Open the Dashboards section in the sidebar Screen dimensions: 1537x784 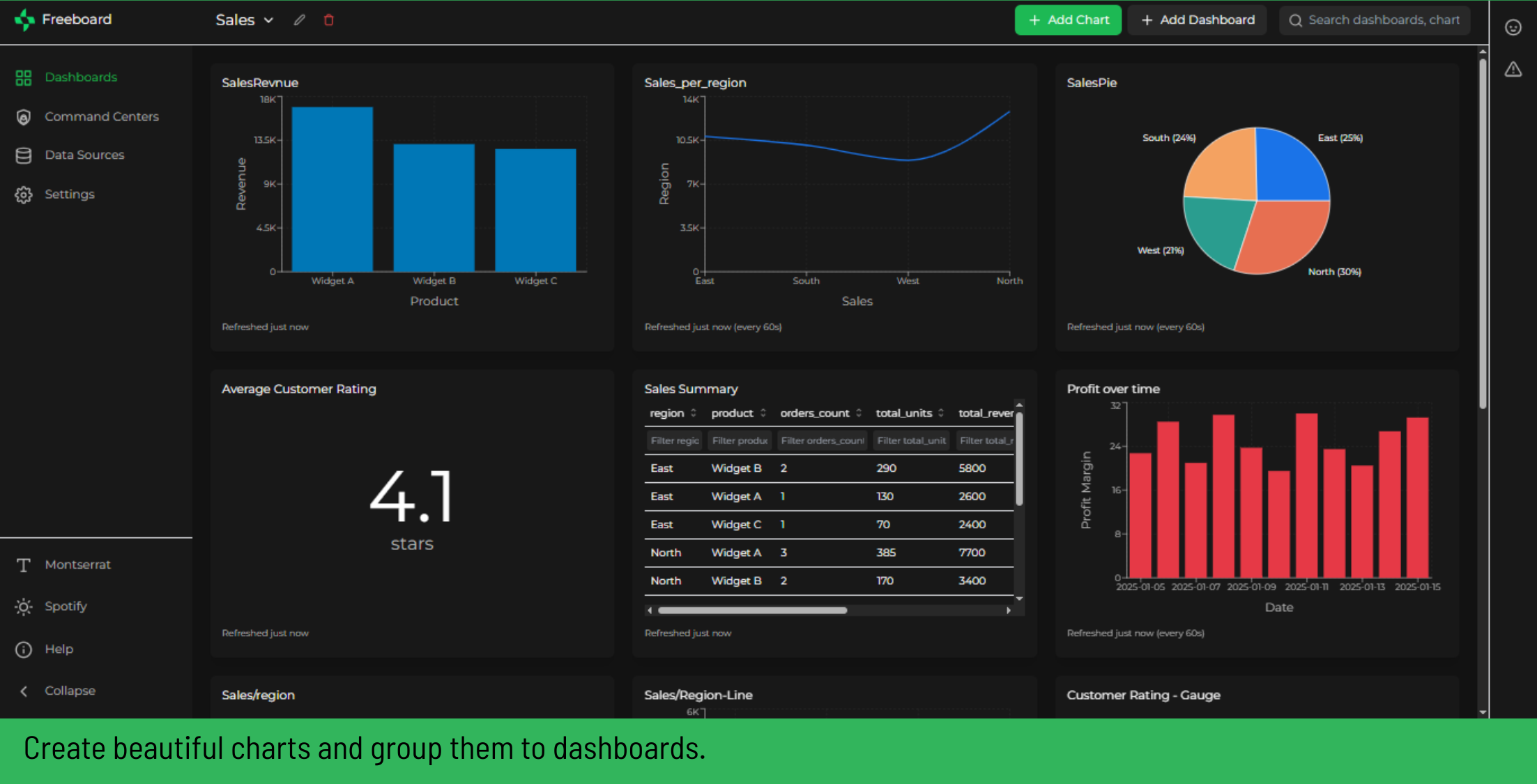point(81,77)
